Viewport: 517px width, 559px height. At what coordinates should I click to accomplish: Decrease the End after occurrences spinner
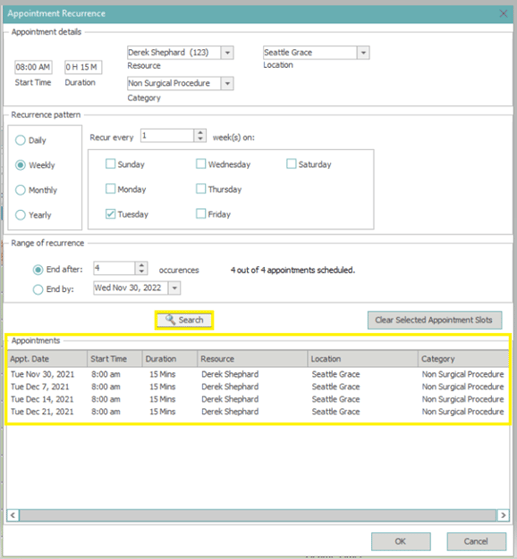141,272
